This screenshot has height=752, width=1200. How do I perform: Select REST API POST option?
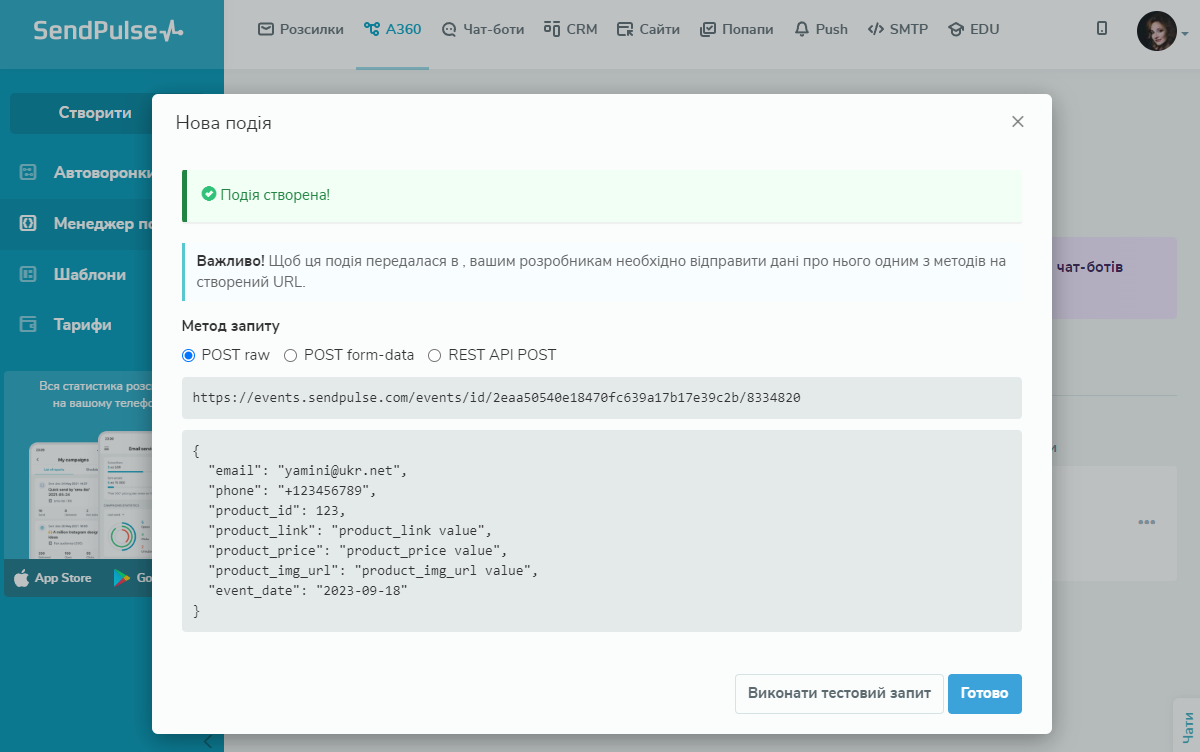pos(435,355)
